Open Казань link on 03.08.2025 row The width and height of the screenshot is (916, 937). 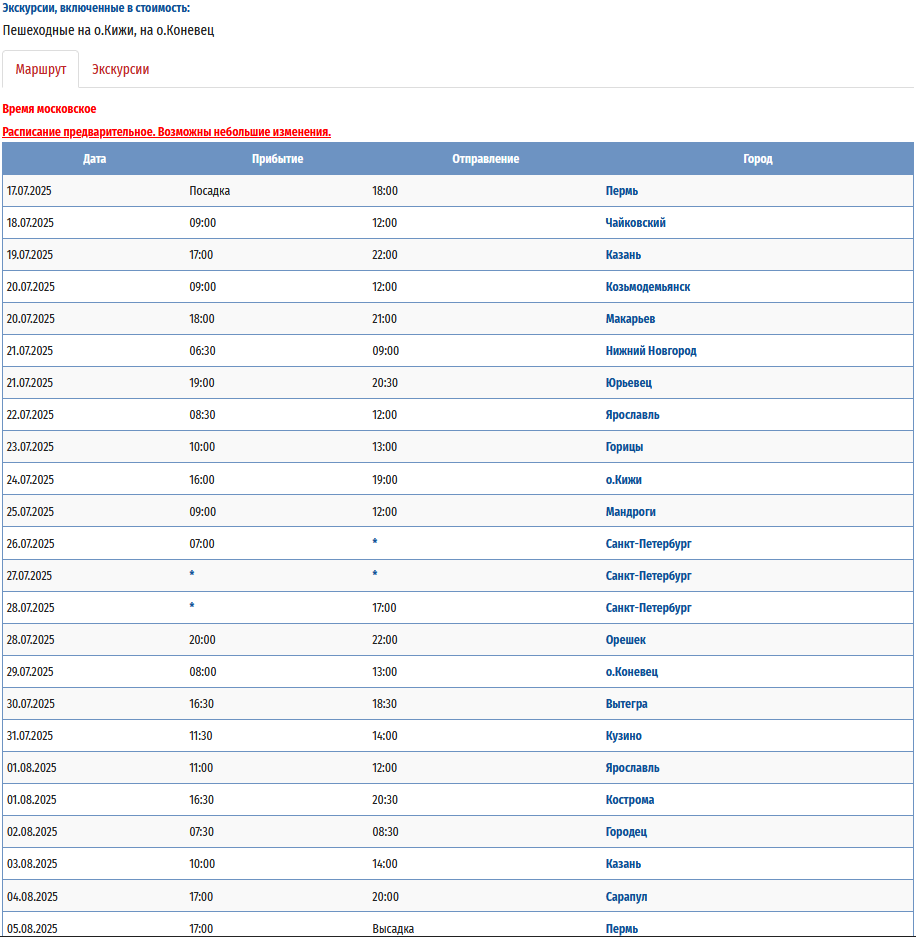(623, 864)
